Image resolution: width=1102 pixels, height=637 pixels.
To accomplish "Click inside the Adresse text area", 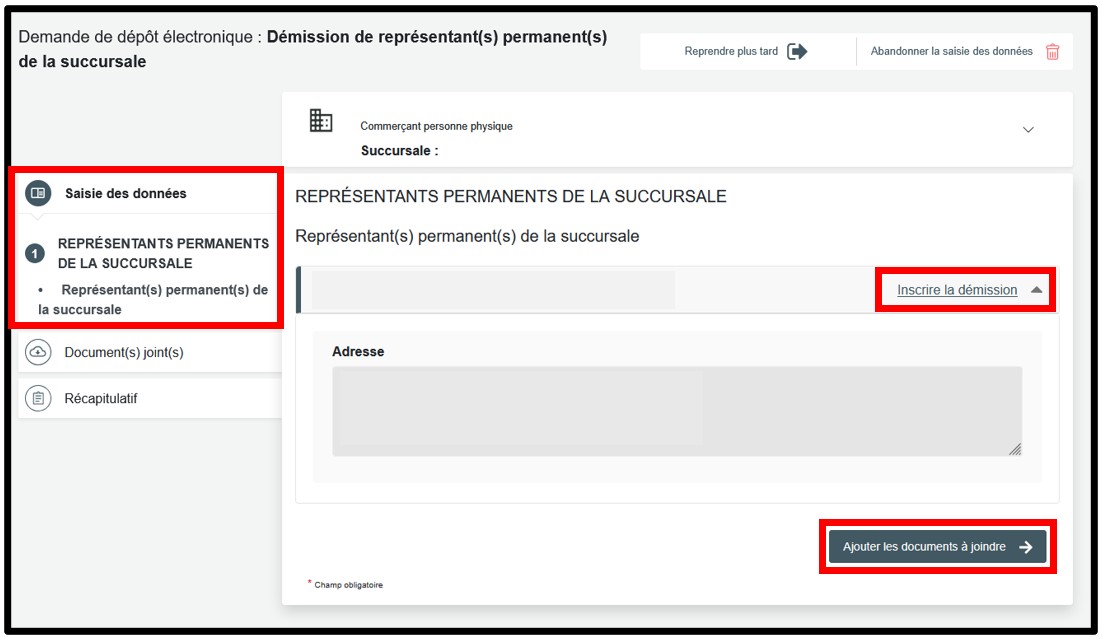I will (x=676, y=411).
